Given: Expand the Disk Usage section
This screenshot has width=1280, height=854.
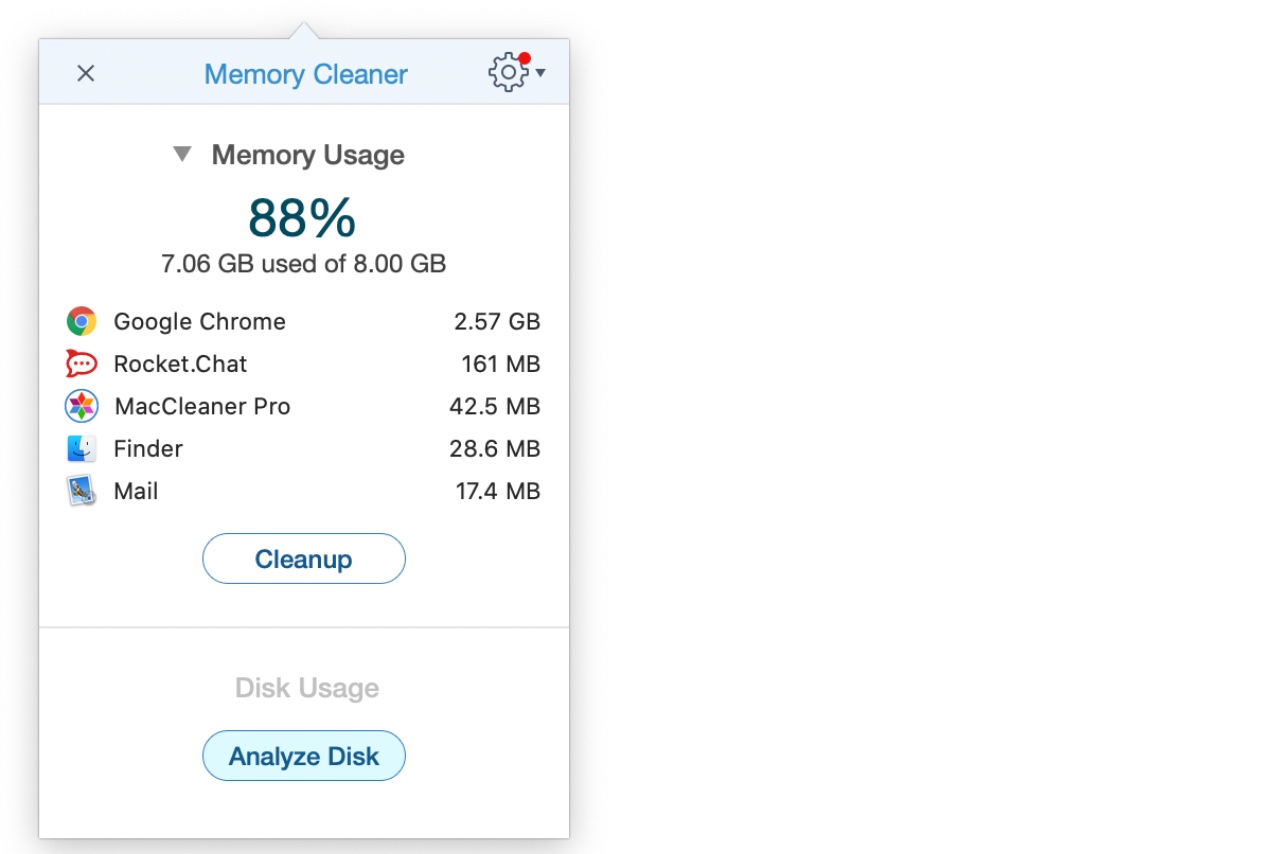Looking at the screenshot, I should tap(307, 688).
